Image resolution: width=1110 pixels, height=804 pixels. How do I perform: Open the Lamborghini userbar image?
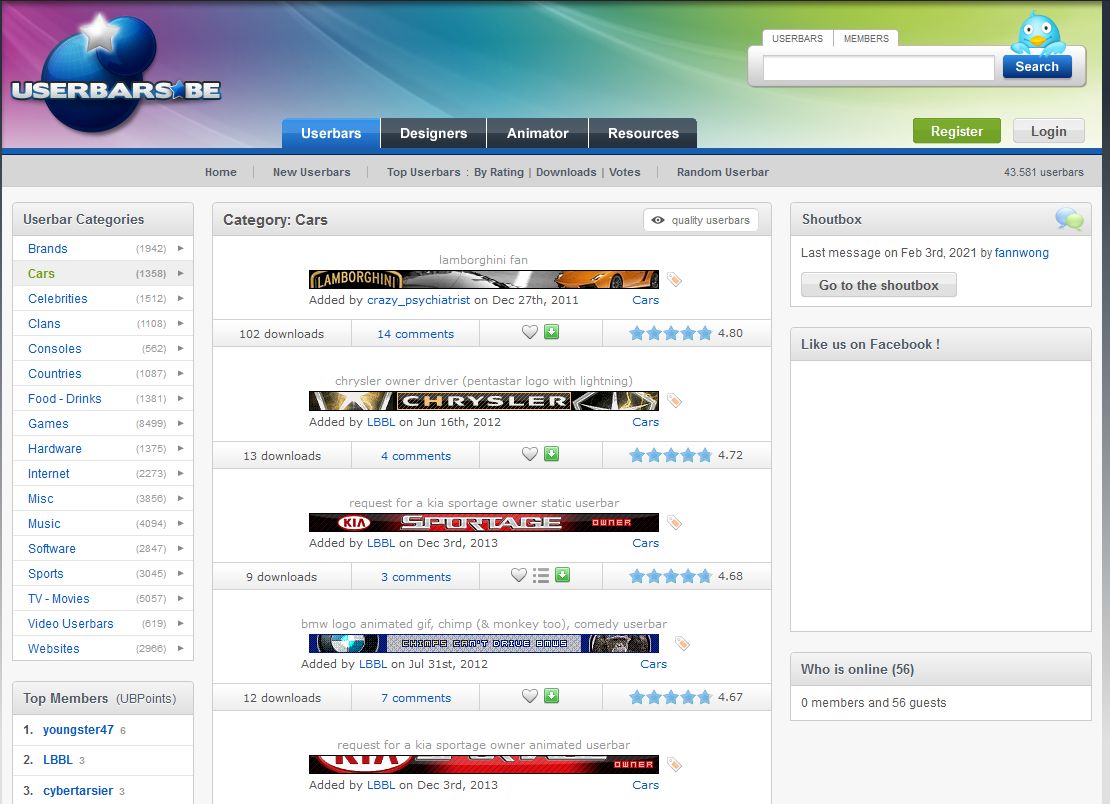tap(484, 280)
